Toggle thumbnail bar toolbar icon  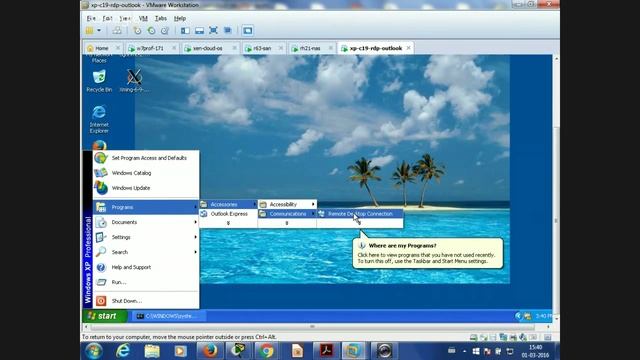(x=199, y=31)
